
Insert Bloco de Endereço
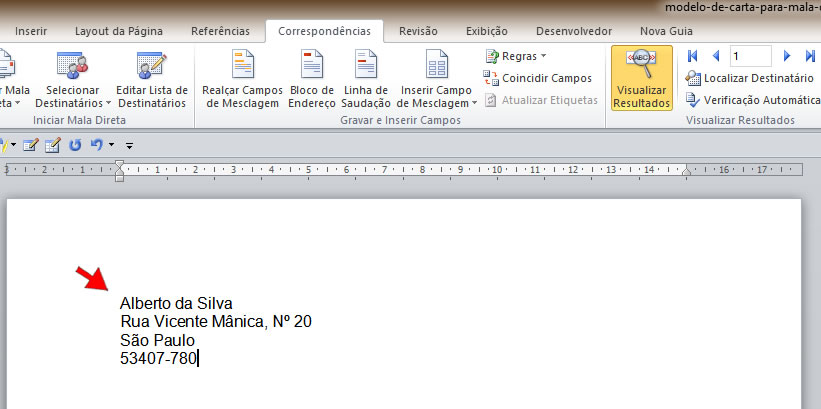click(312, 81)
